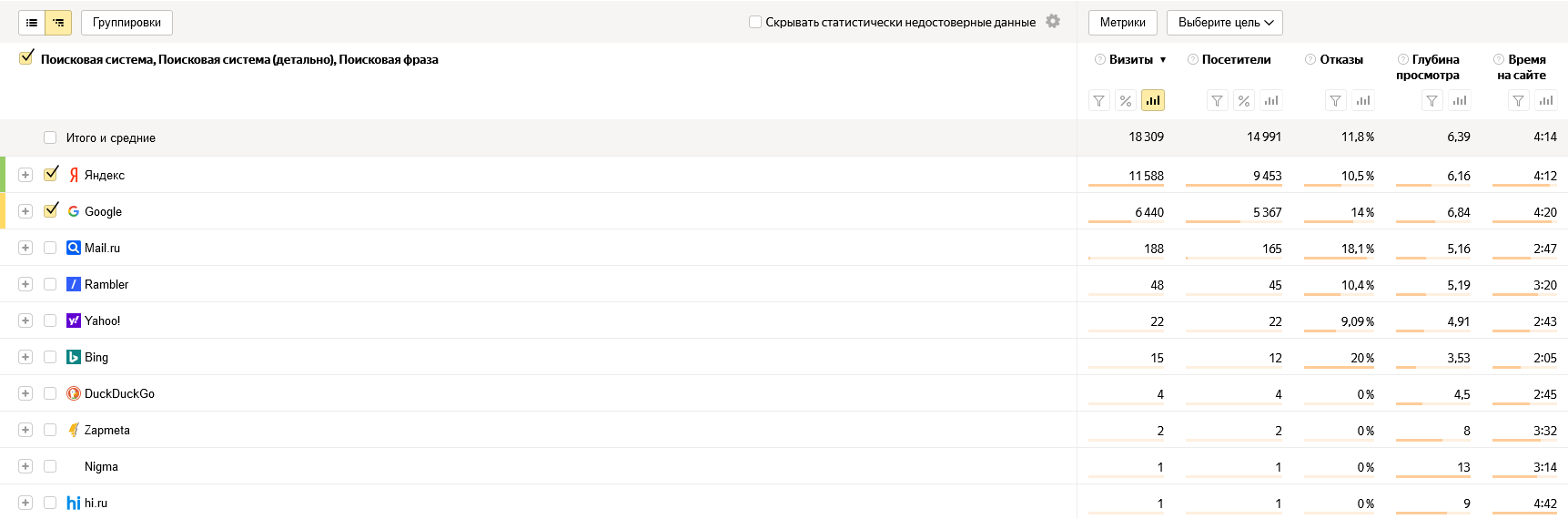Open the Выберите цель dropdown

[1225, 23]
